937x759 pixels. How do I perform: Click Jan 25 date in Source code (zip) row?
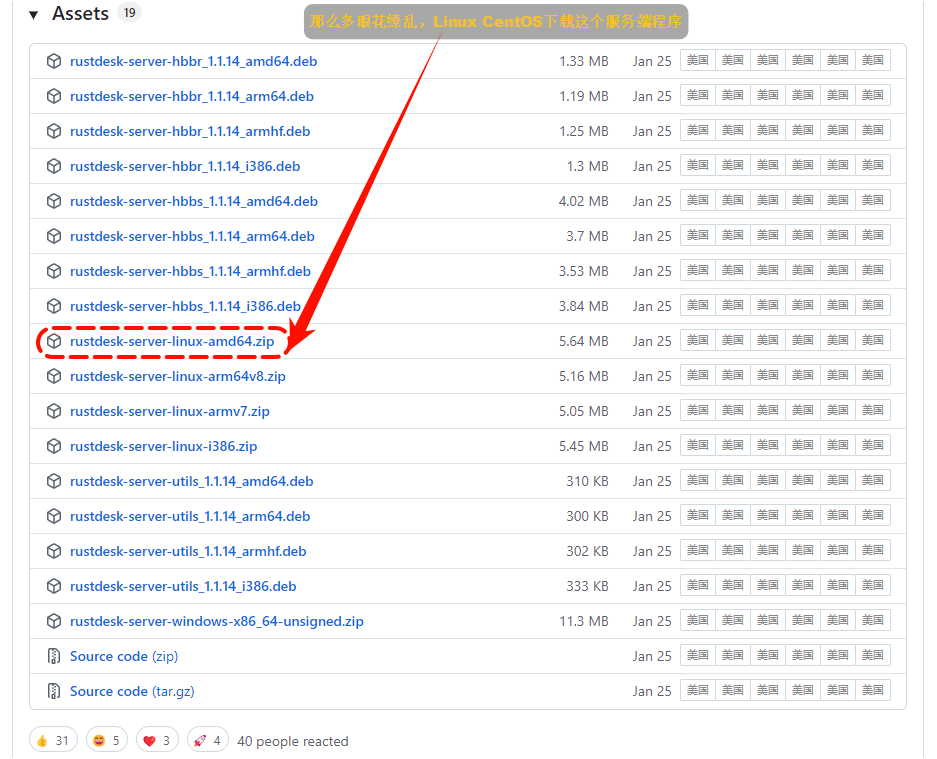pos(652,656)
